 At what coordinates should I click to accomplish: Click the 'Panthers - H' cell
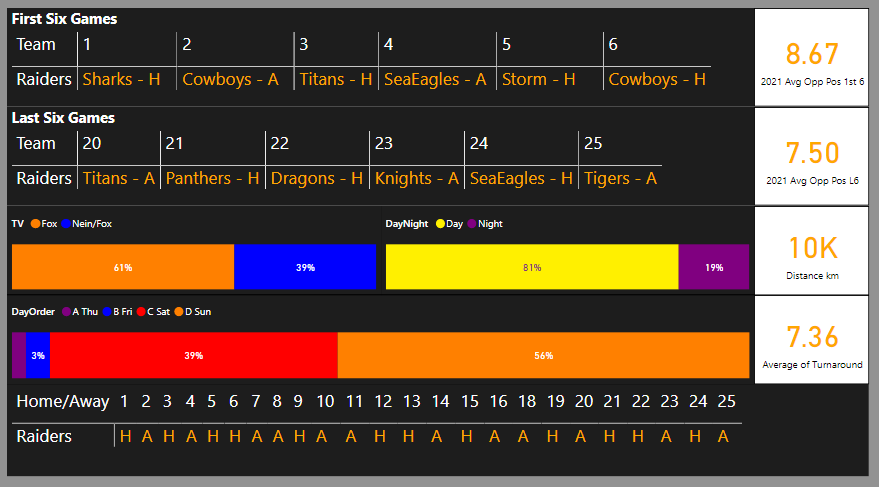click(x=212, y=178)
